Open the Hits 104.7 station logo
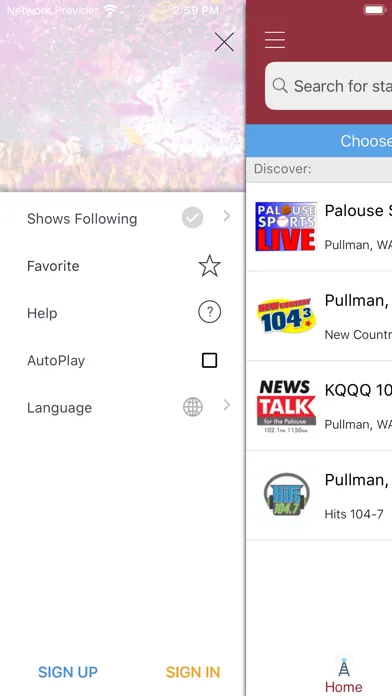 tap(286, 494)
